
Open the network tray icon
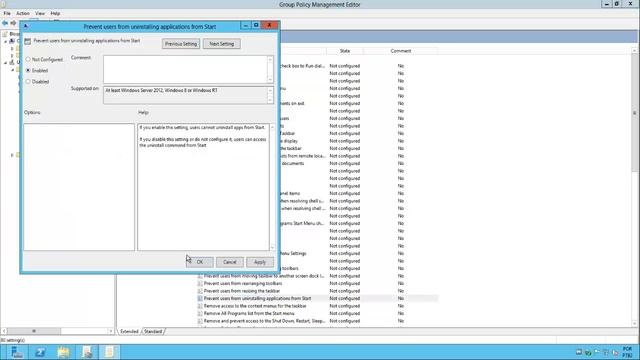click(606, 352)
